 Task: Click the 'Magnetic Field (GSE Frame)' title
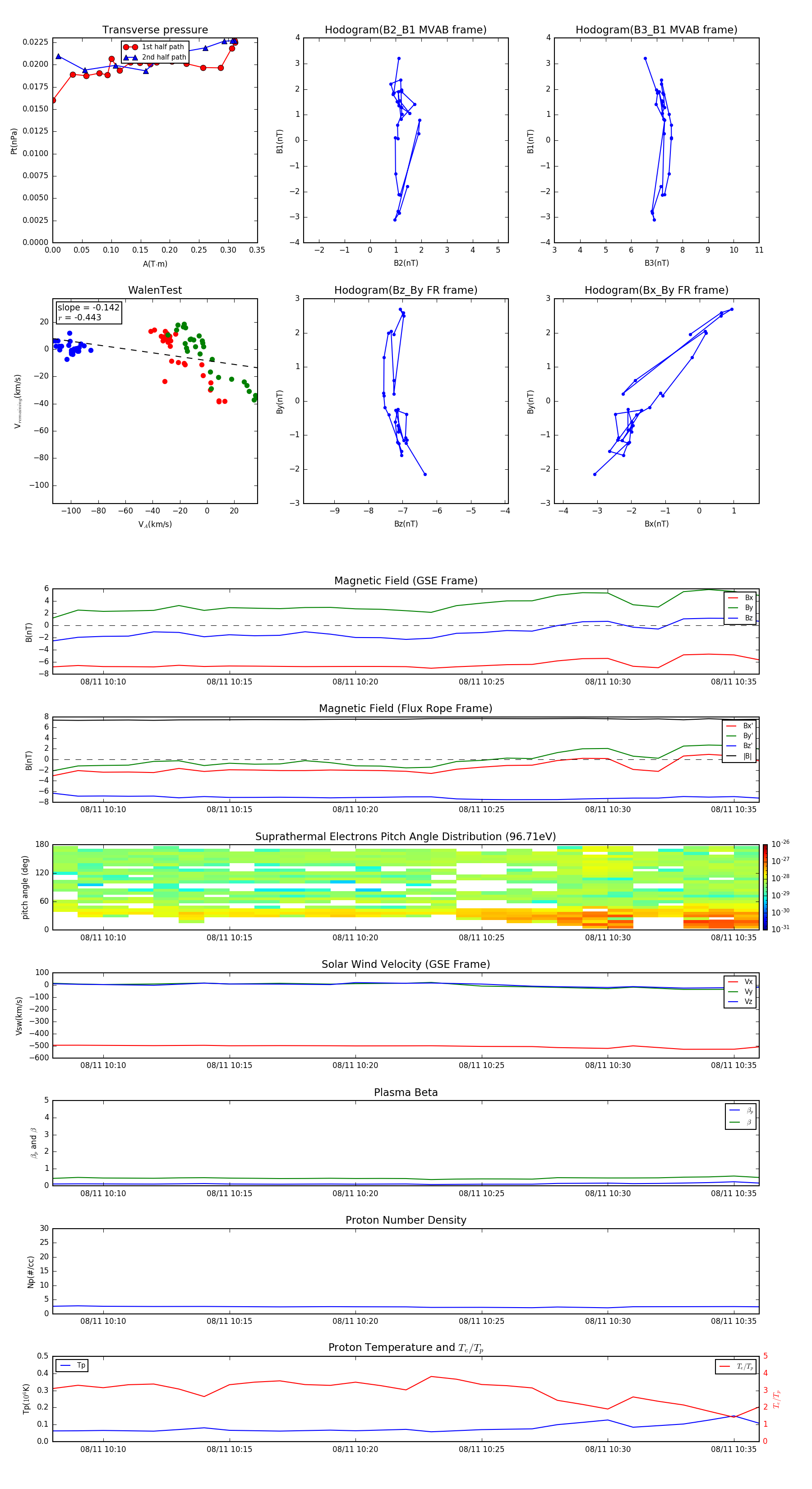coord(406,581)
